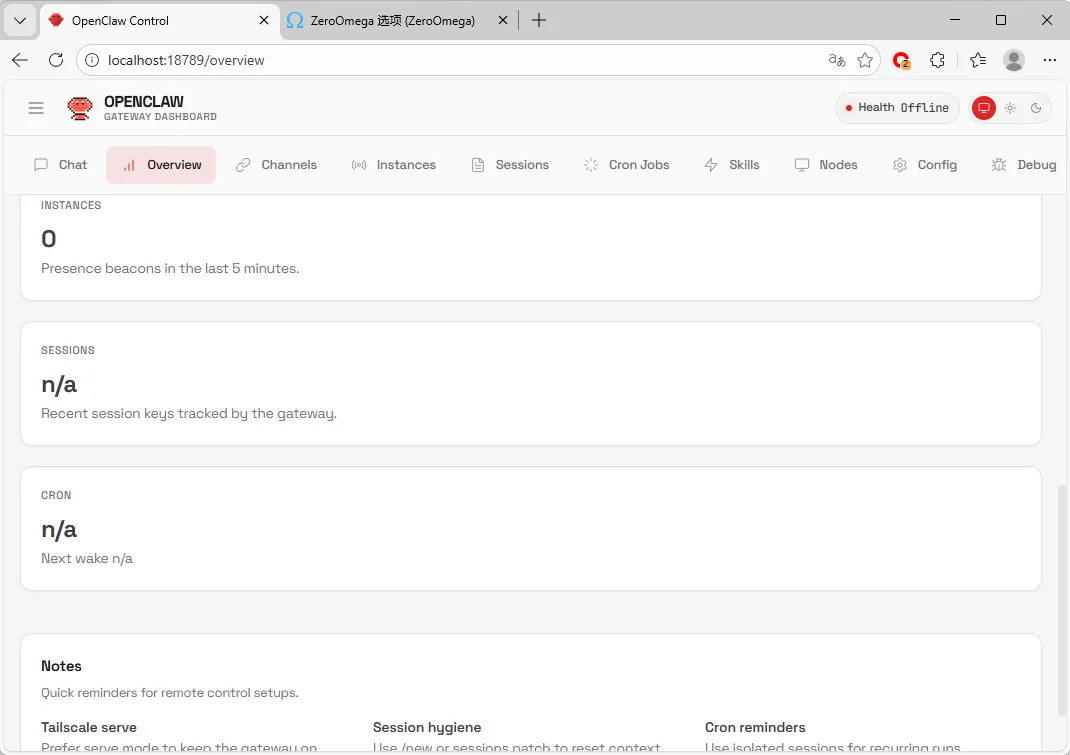Click the Nodes monitor icon
The width and height of the screenshot is (1070, 755).
point(802,165)
